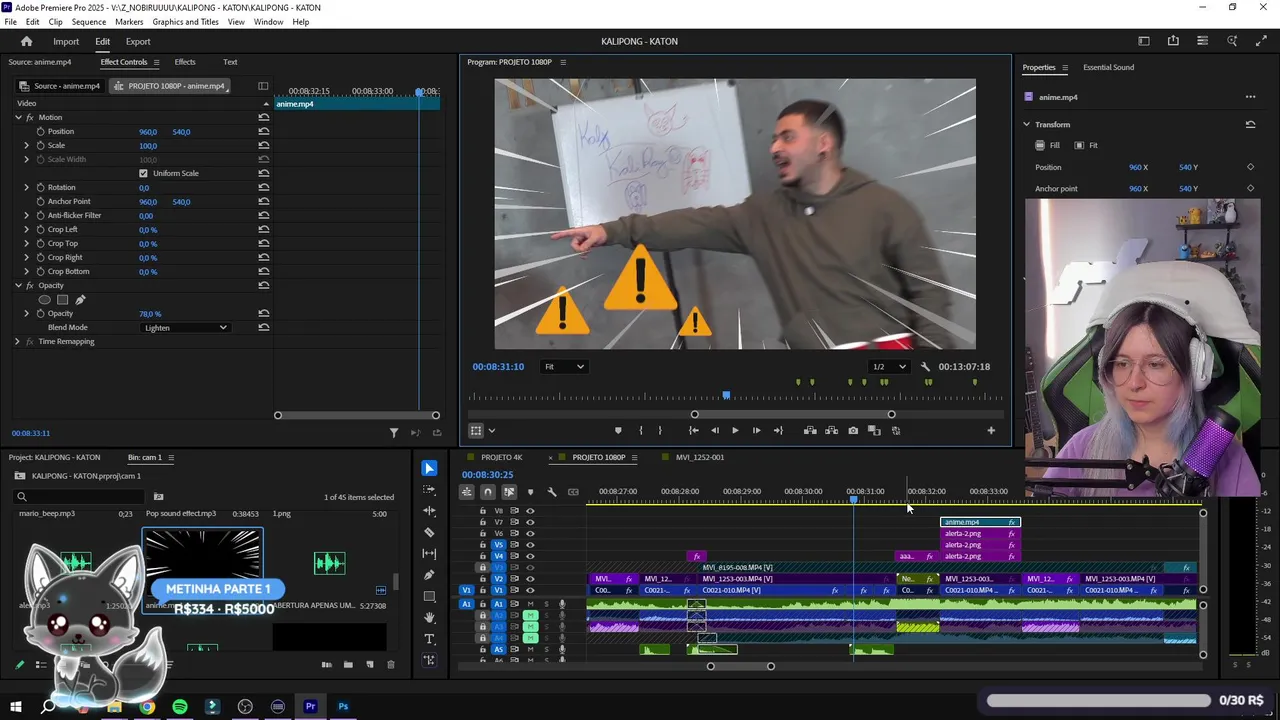Open timeline display settings wrench
1280x720 pixels.
tap(551, 491)
